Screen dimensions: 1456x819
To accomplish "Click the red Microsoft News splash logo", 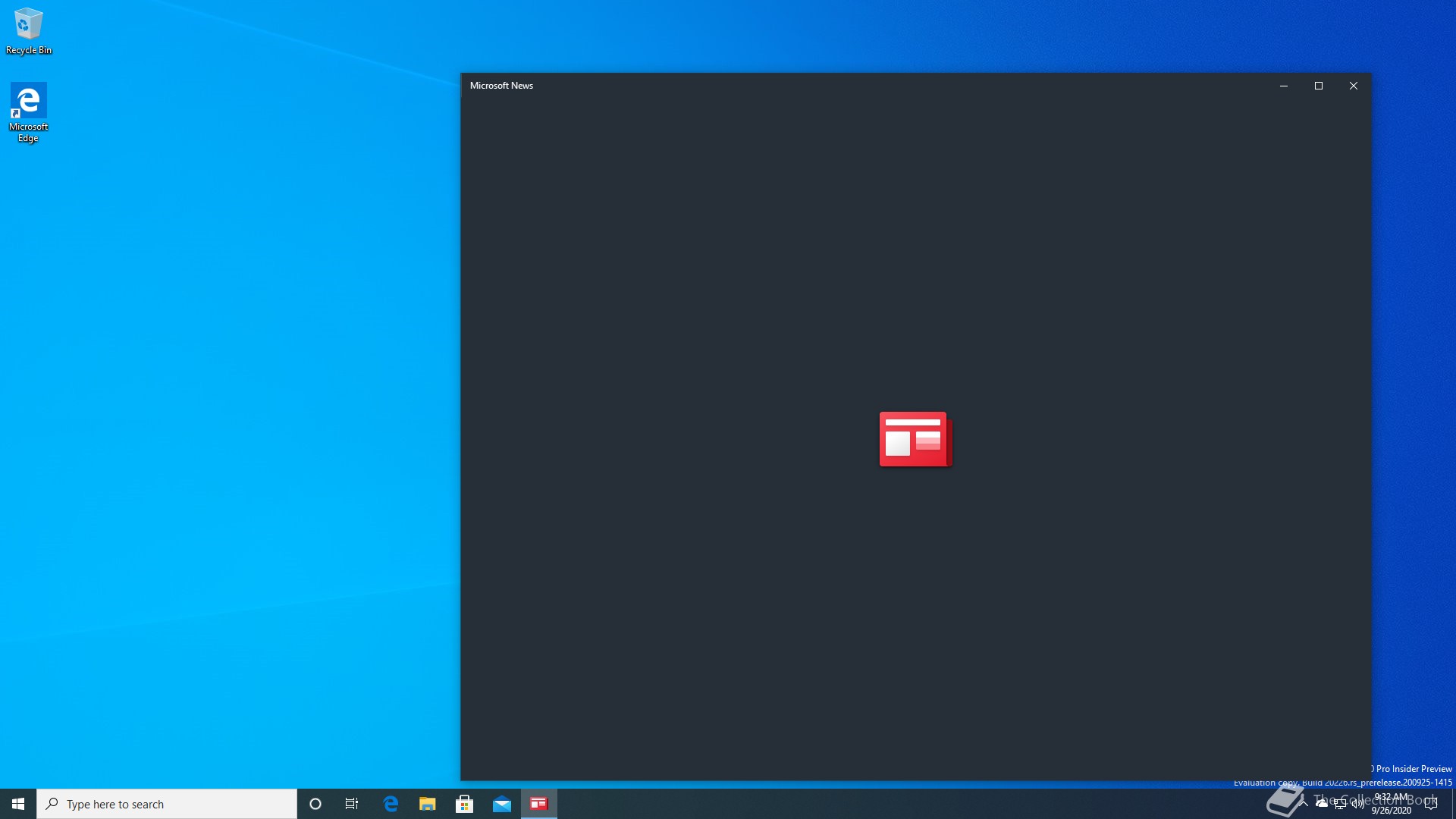I will pos(915,439).
